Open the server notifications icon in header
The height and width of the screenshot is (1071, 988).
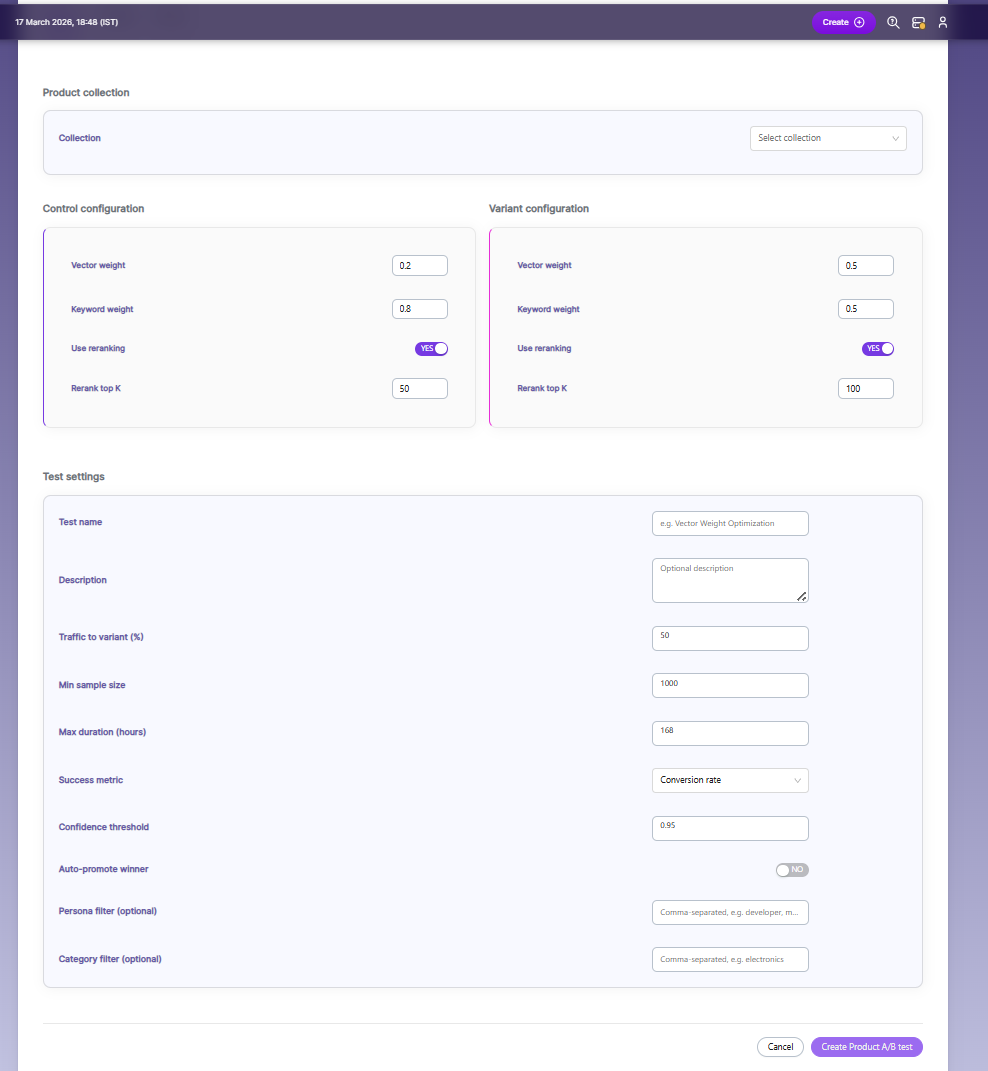tap(918, 23)
